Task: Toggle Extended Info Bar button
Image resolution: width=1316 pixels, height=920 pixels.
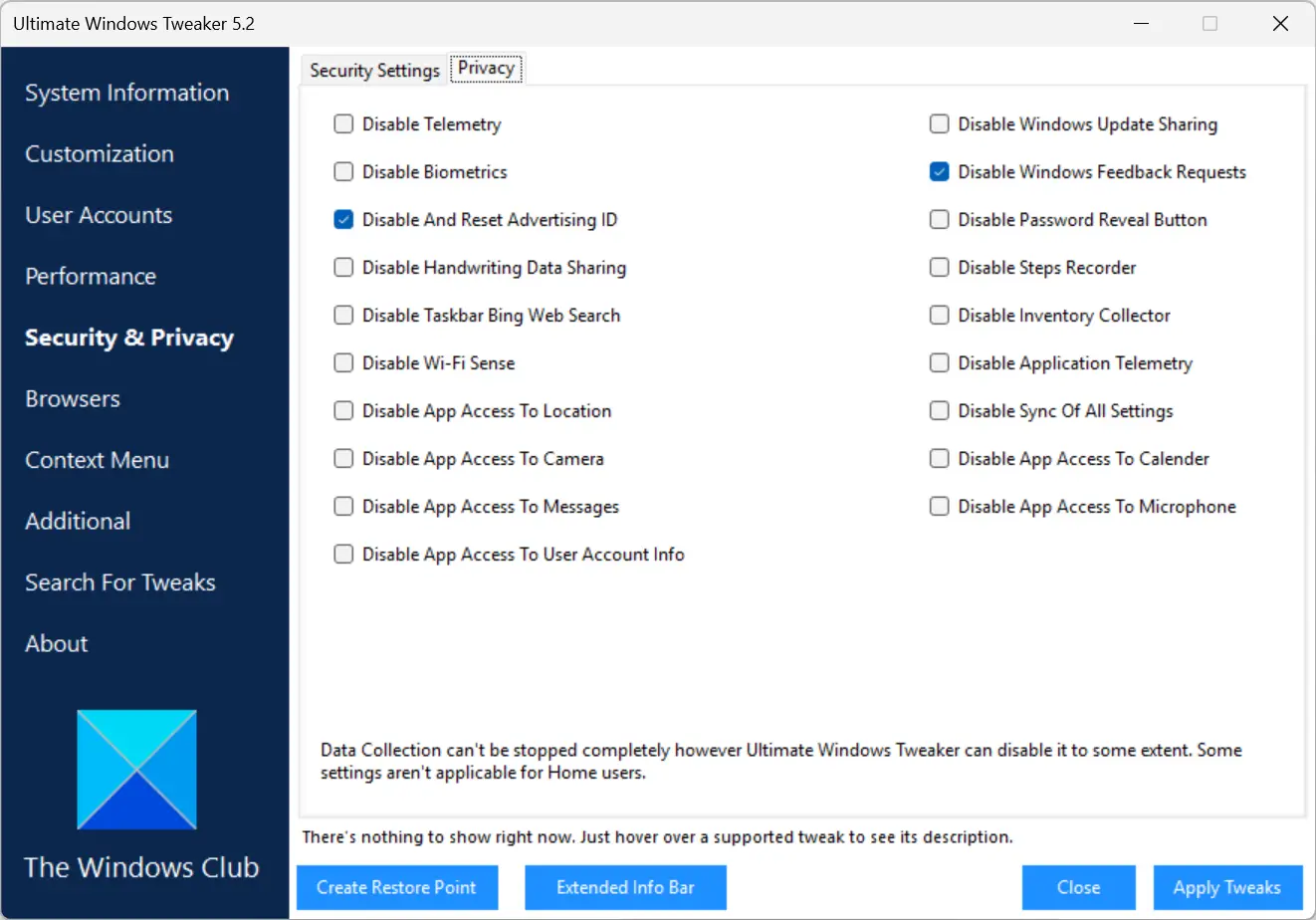Action: coord(625,887)
